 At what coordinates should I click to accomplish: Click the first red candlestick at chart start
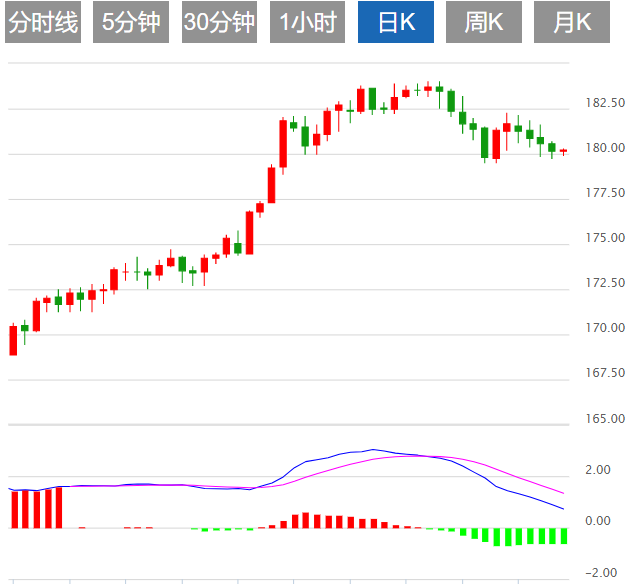[13, 340]
